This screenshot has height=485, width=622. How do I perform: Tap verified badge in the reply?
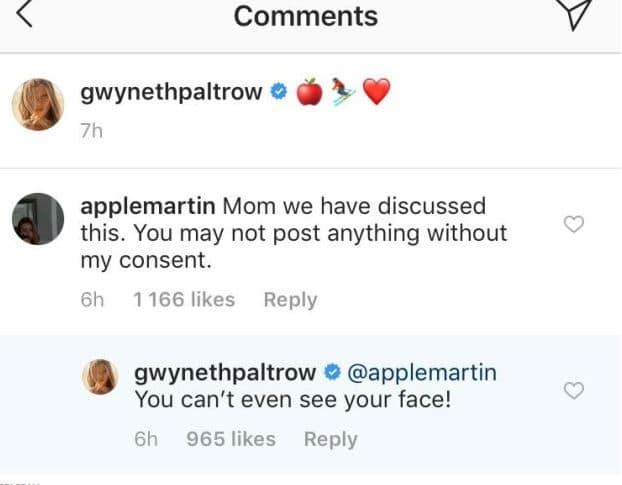coord(332,374)
